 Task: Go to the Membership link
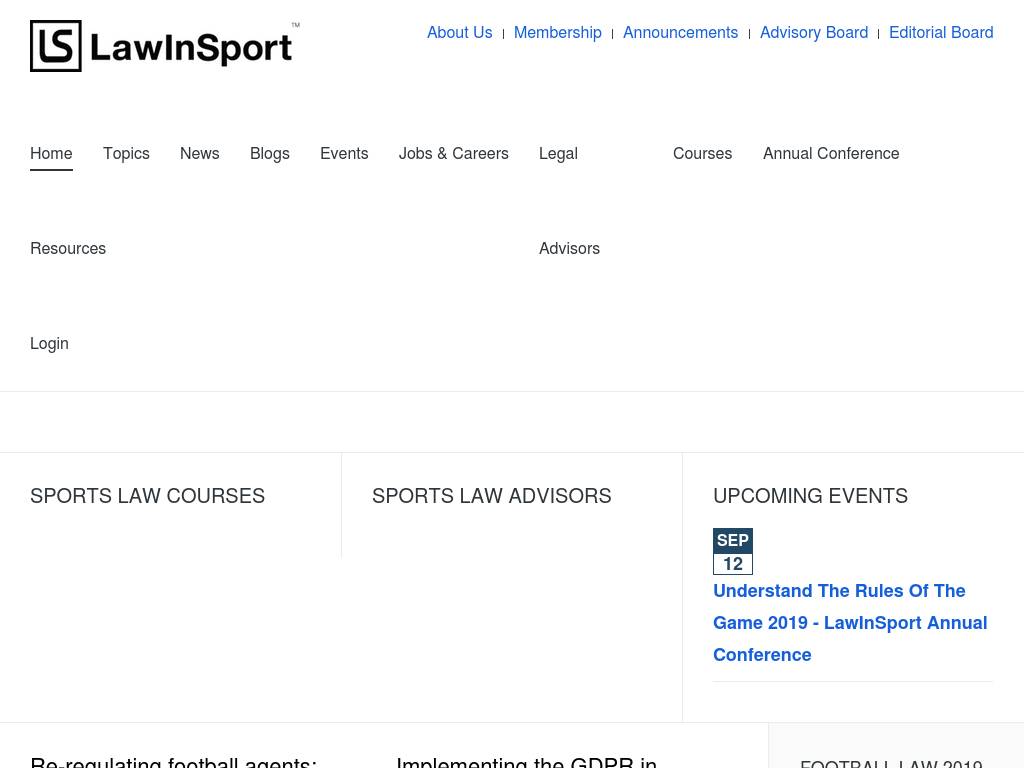(557, 33)
